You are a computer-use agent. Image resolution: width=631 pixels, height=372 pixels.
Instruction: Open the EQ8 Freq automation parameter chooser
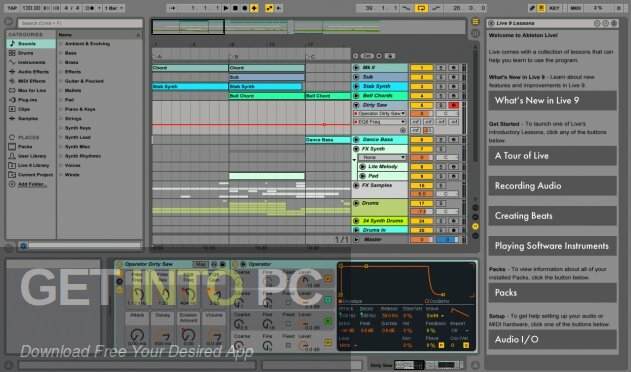(379, 122)
